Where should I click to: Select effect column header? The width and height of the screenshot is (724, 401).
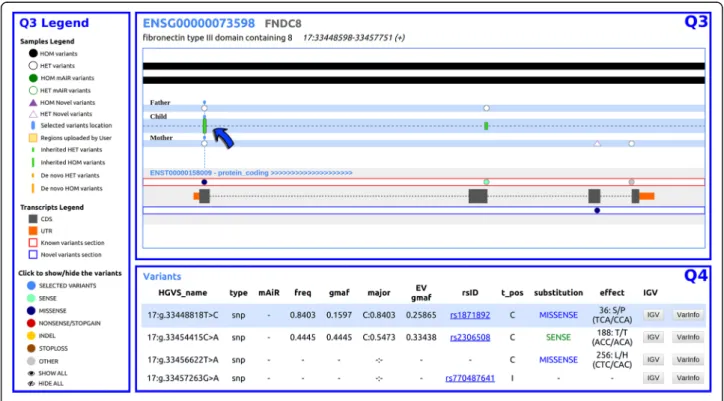612,293
